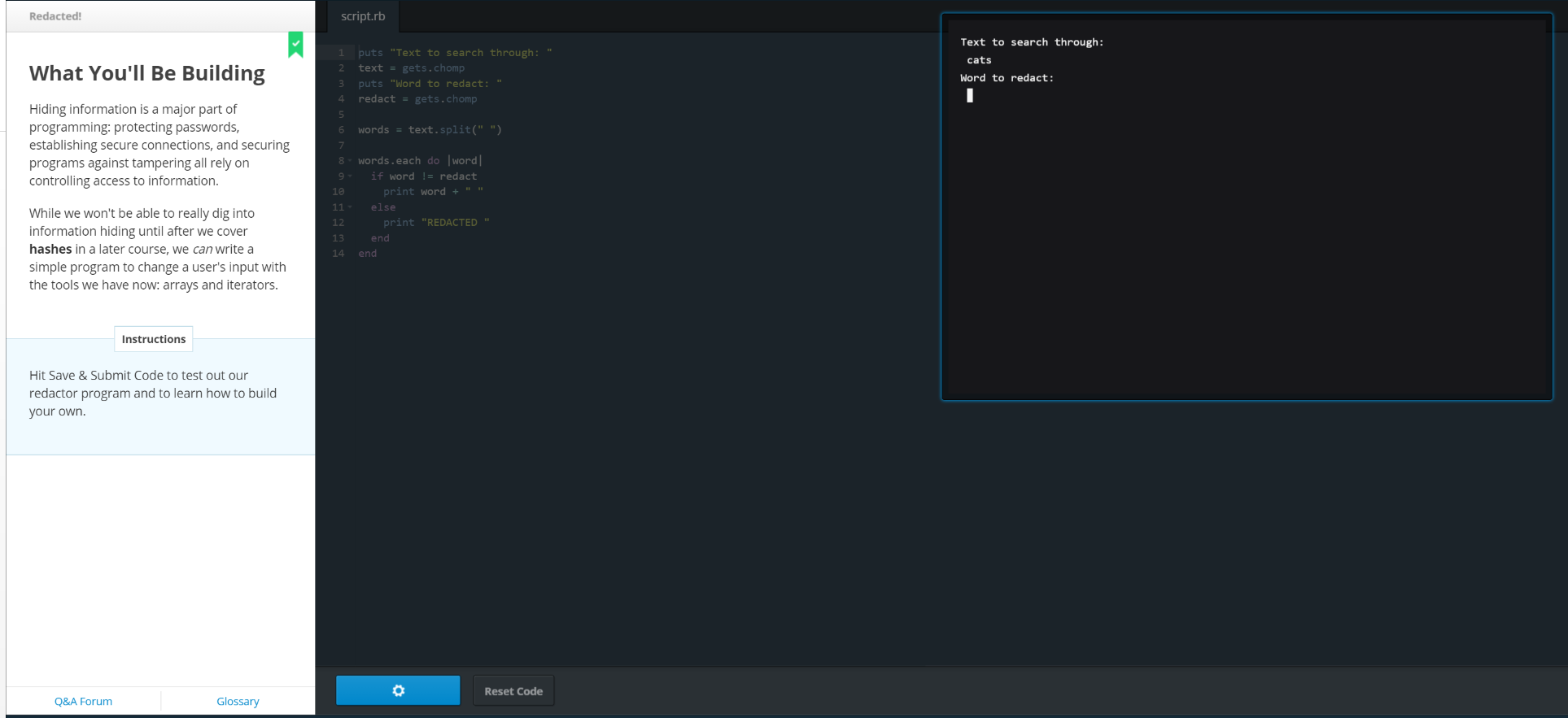Click the Instructions tab label
Image resolution: width=1568 pixels, height=718 pixels.
(154, 339)
